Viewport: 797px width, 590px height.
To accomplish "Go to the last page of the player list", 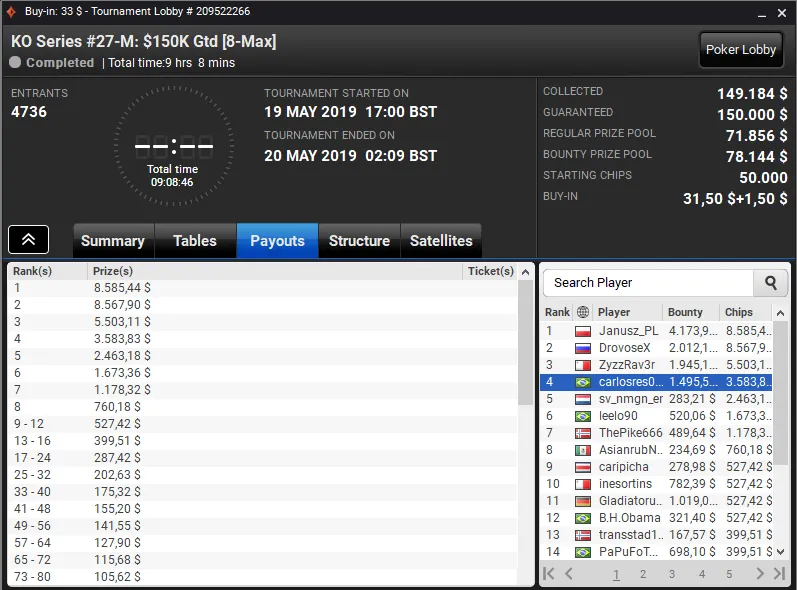I will click(x=779, y=574).
